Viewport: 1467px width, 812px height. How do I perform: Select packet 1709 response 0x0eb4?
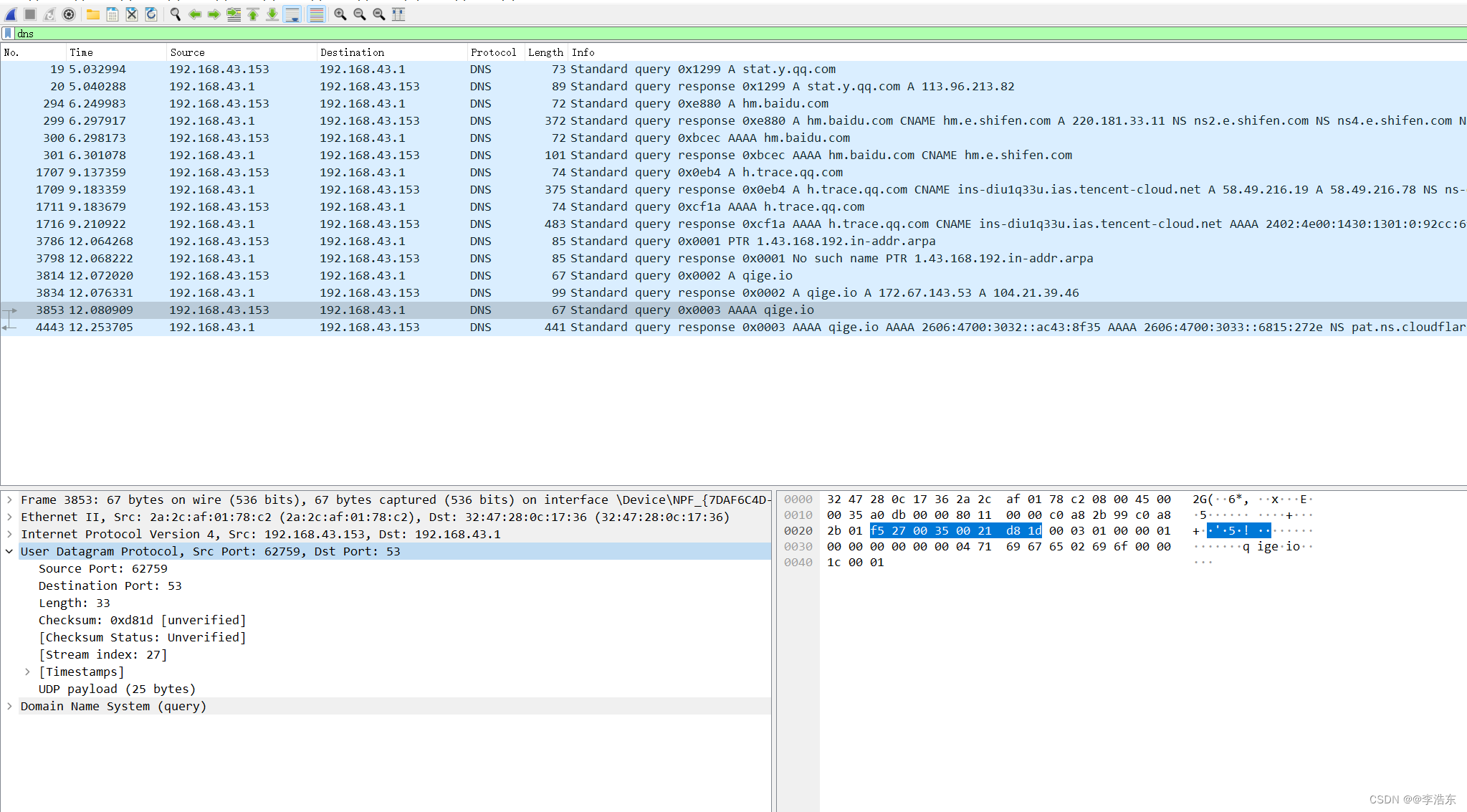pyautogui.click(x=733, y=190)
